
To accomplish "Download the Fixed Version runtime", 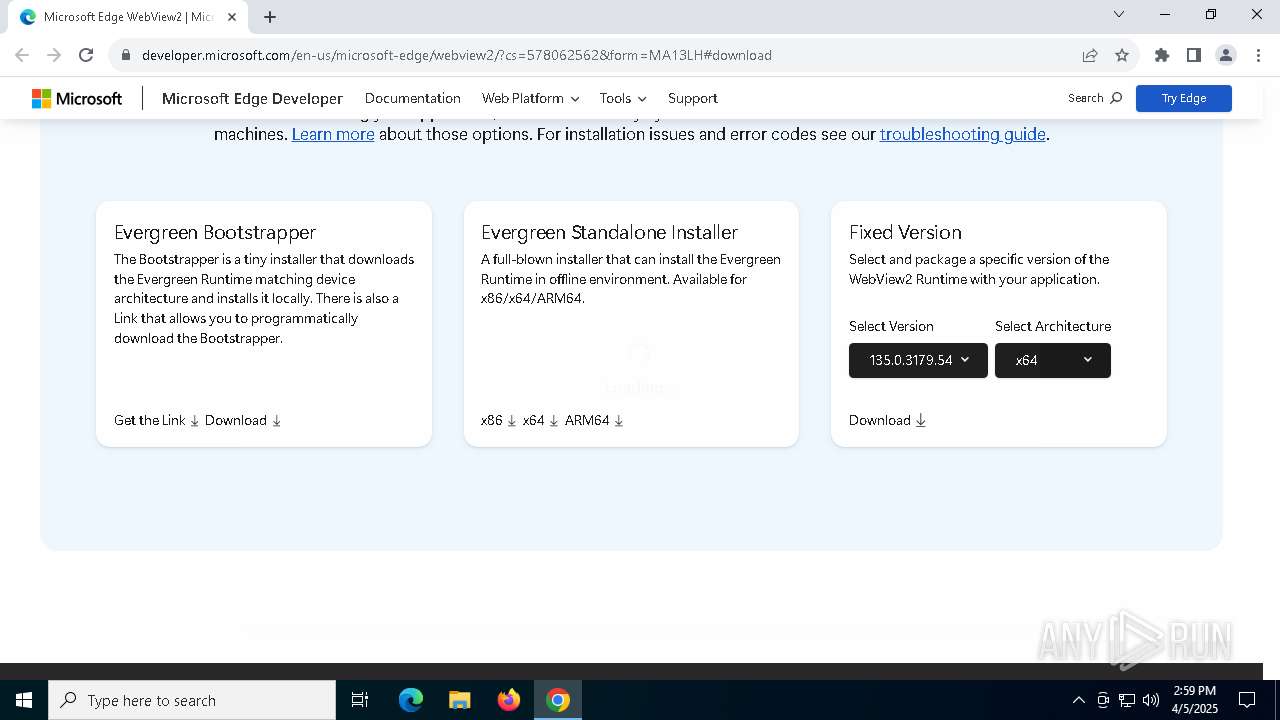I will pos(888,420).
